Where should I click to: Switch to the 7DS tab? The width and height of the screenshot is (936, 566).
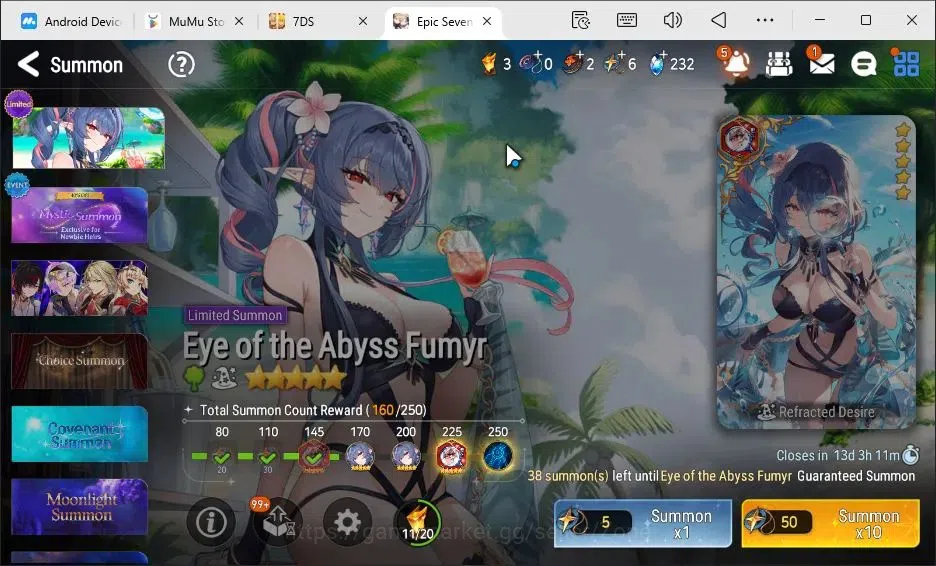pyautogui.click(x=303, y=21)
